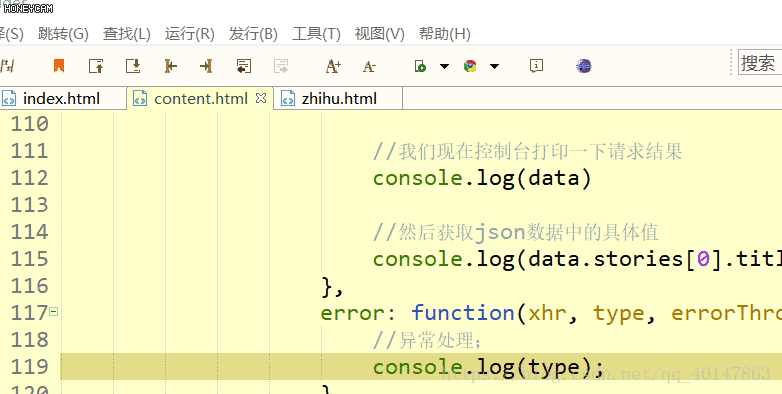The width and height of the screenshot is (782, 394).
Task: Click the right-pointing arrow bar icon
Action: [x=206, y=66]
